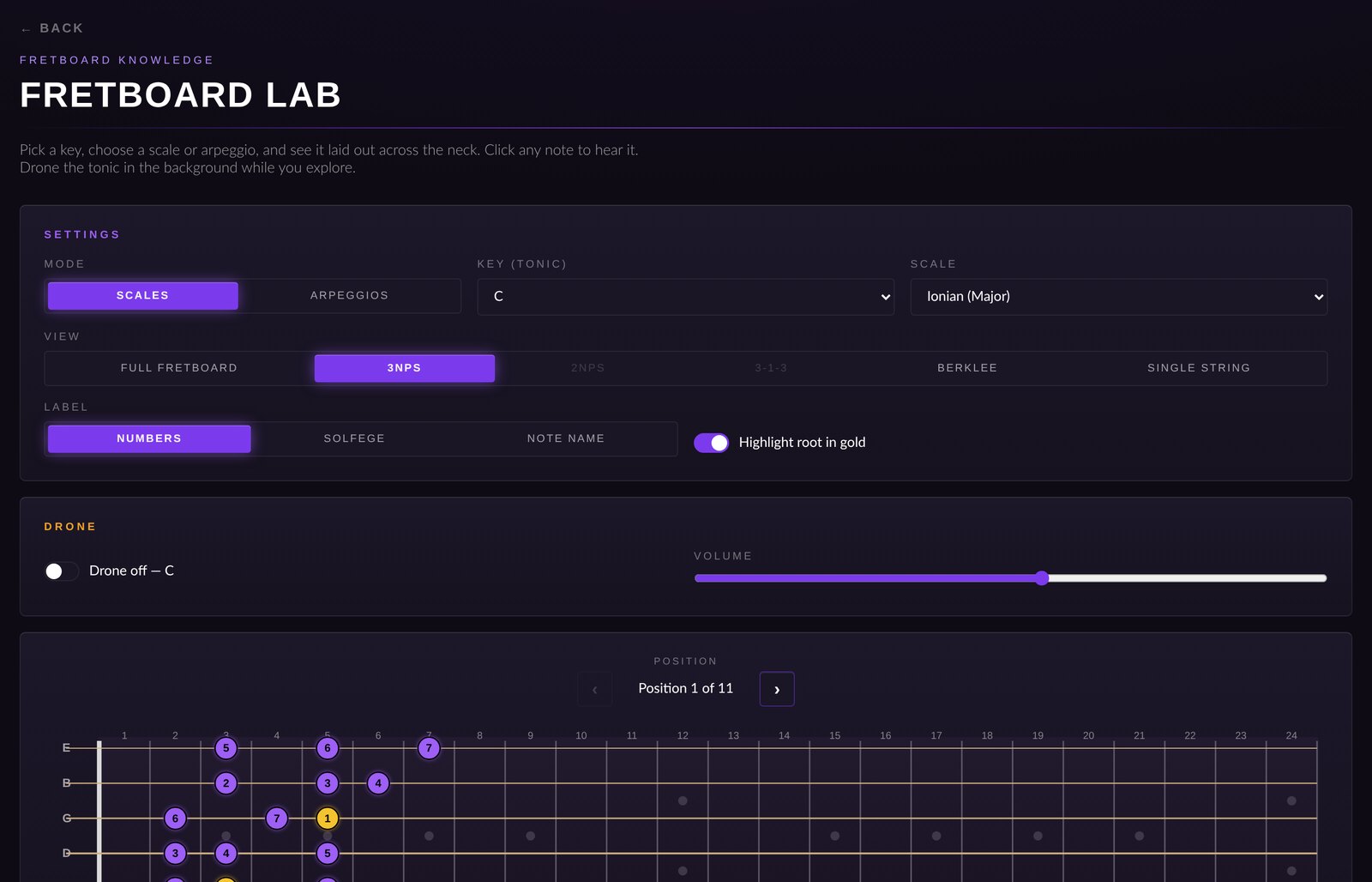Switch to the Berklee view

(x=967, y=368)
